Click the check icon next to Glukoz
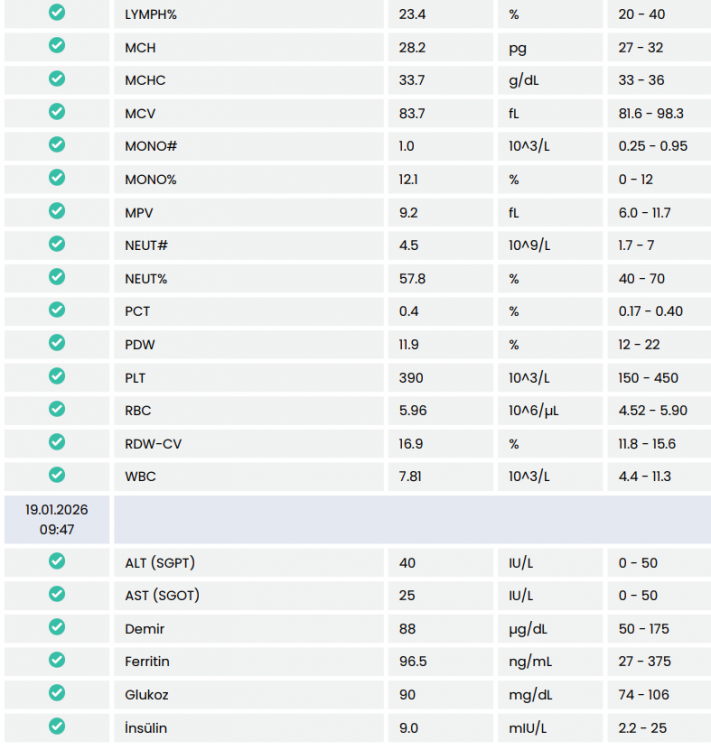Screen dimensions: 711x750 (x=57, y=693)
